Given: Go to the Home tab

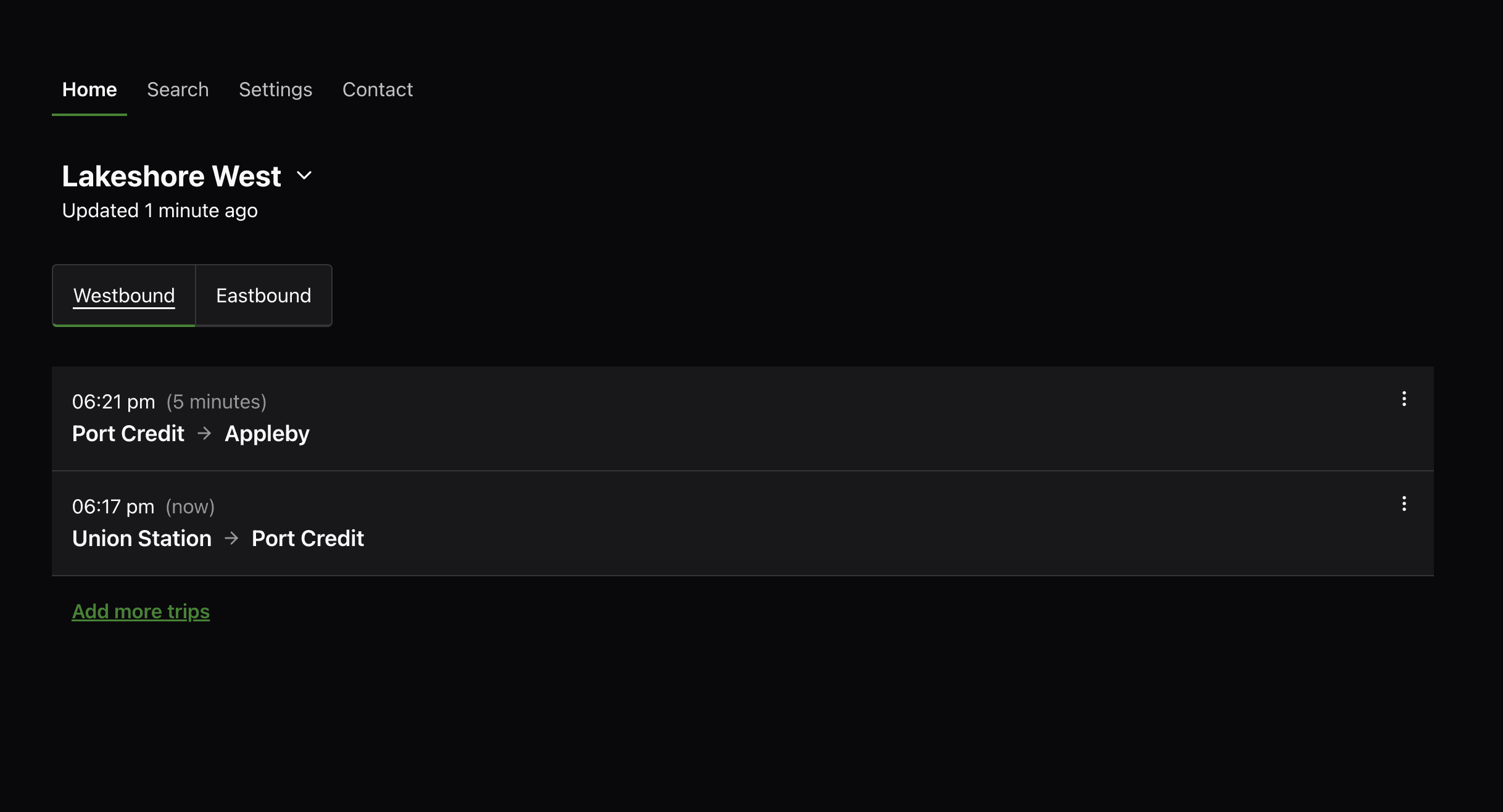Looking at the screenshot, I should [89, 89].
